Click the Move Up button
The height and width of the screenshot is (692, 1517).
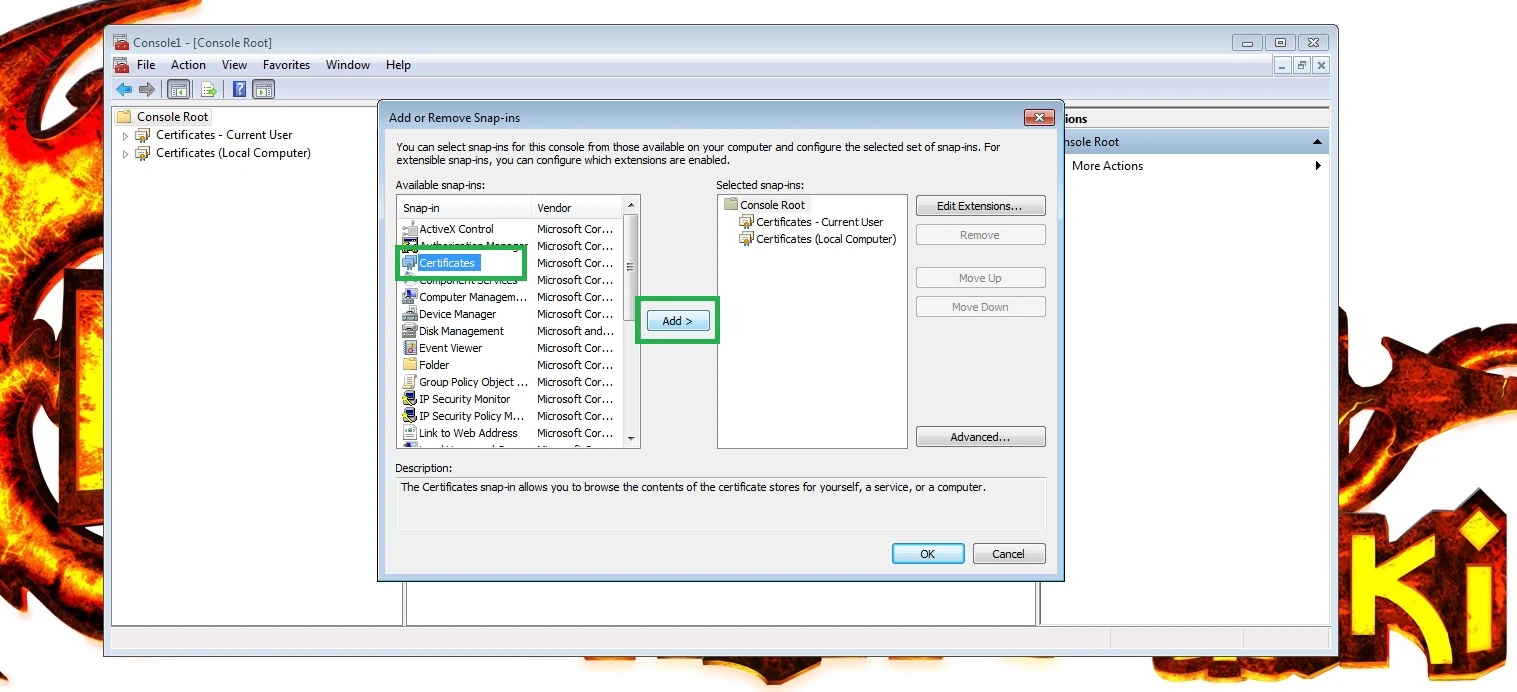980,278
